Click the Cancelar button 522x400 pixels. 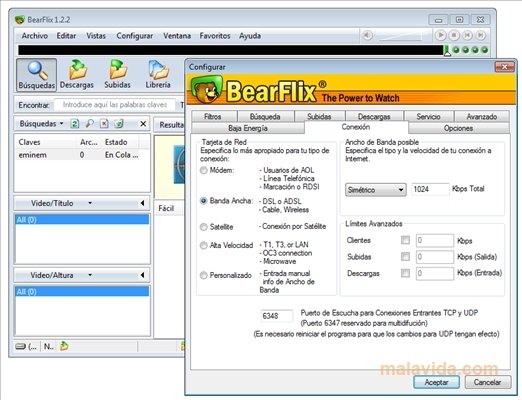[x=488, y=382]
